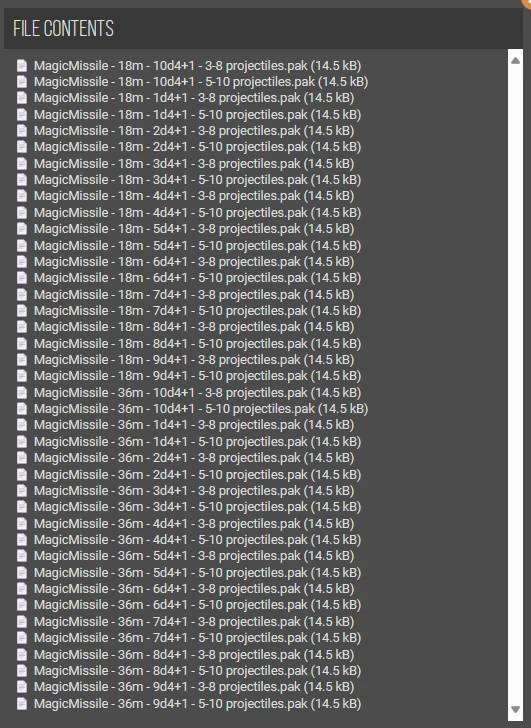Select MagicMissile 36m 6d4+1 5-10 projectiles.pak

[197, 605]
